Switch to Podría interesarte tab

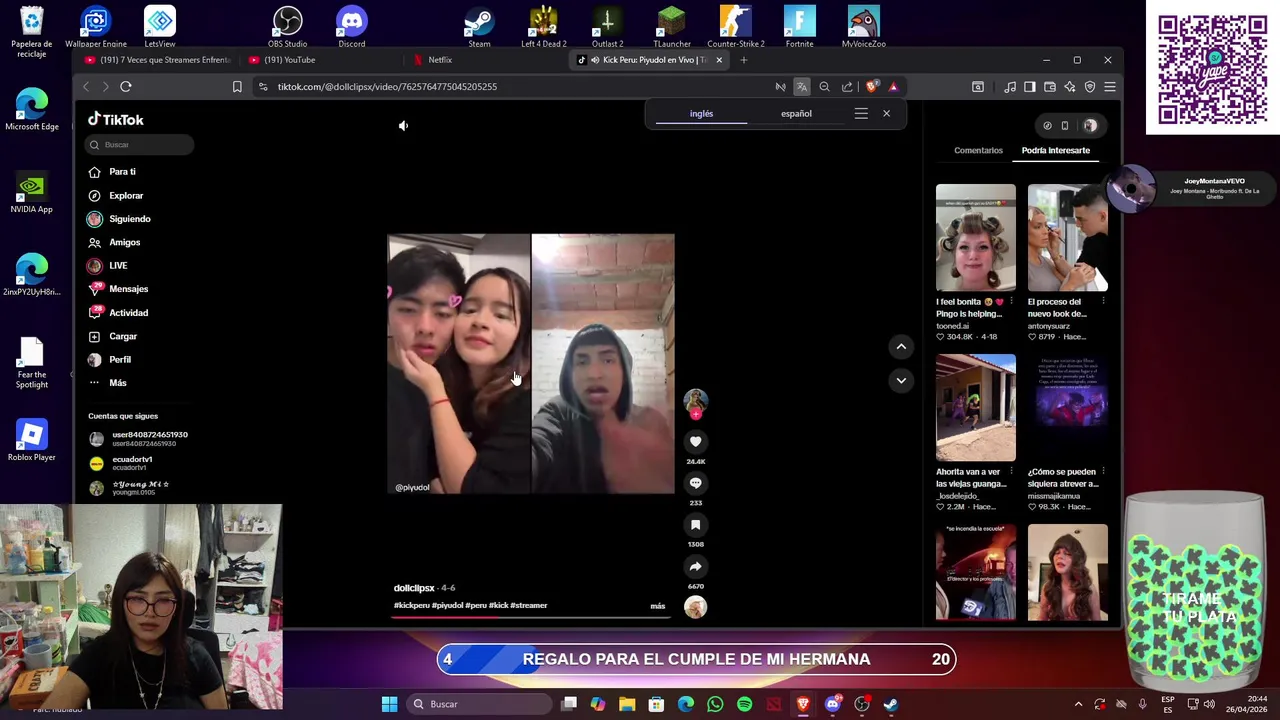coord(1055,151)
